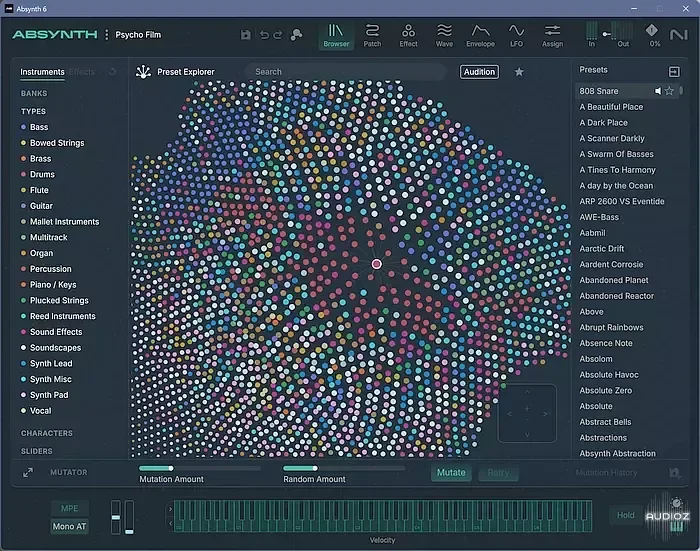
Task: Collapse the Presets list panel icon
Action: (674, 71)
